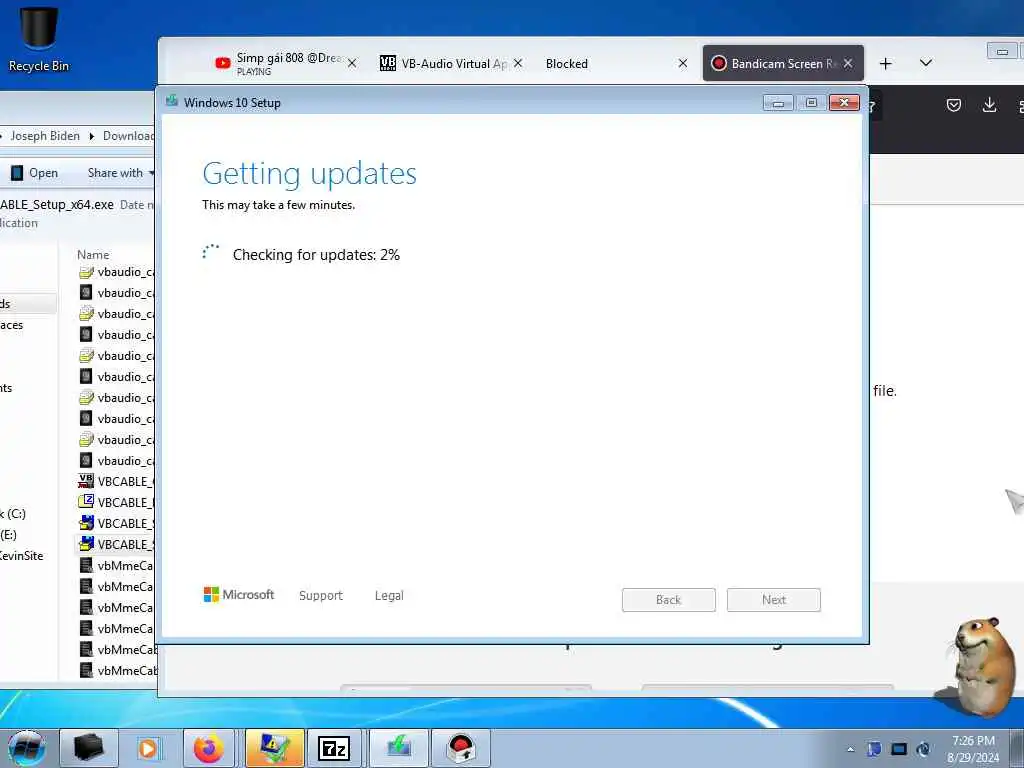Image resolution: width=1024 pixels, height=768 pixels.
Task: Open the highlighted Explorer taskbar item
Action: click(274, 748)
